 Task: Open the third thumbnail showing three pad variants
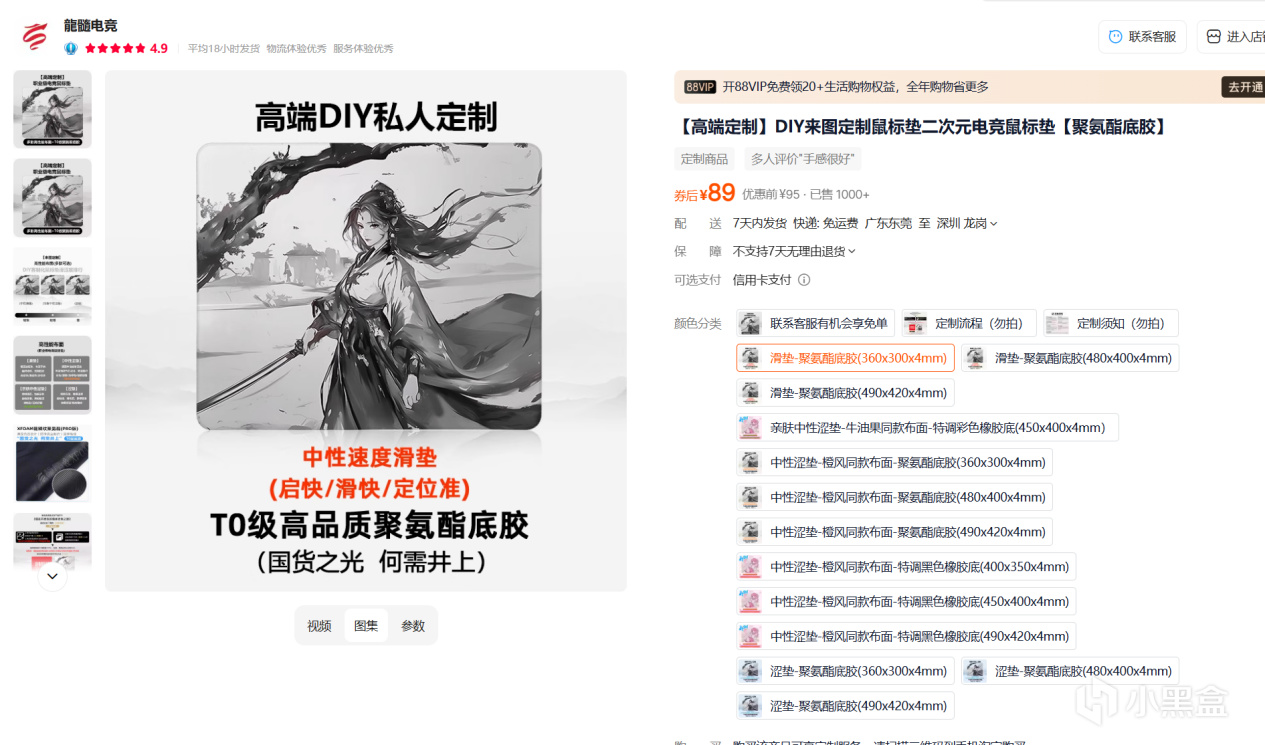52,286
